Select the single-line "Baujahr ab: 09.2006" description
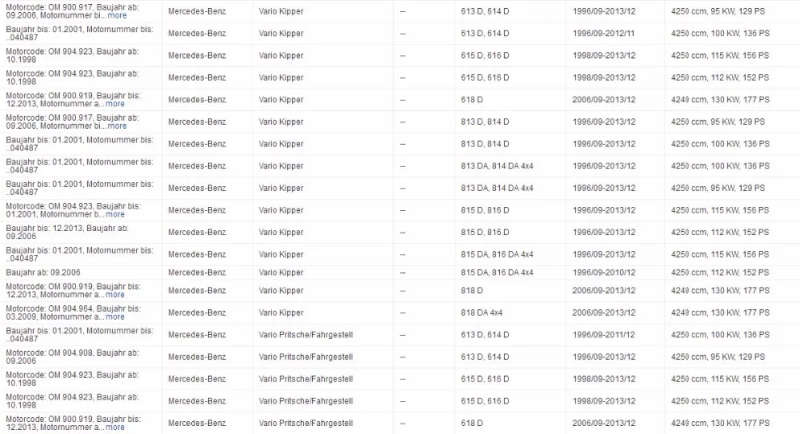This screenshot has width=800, height=434. coord(43,272)
